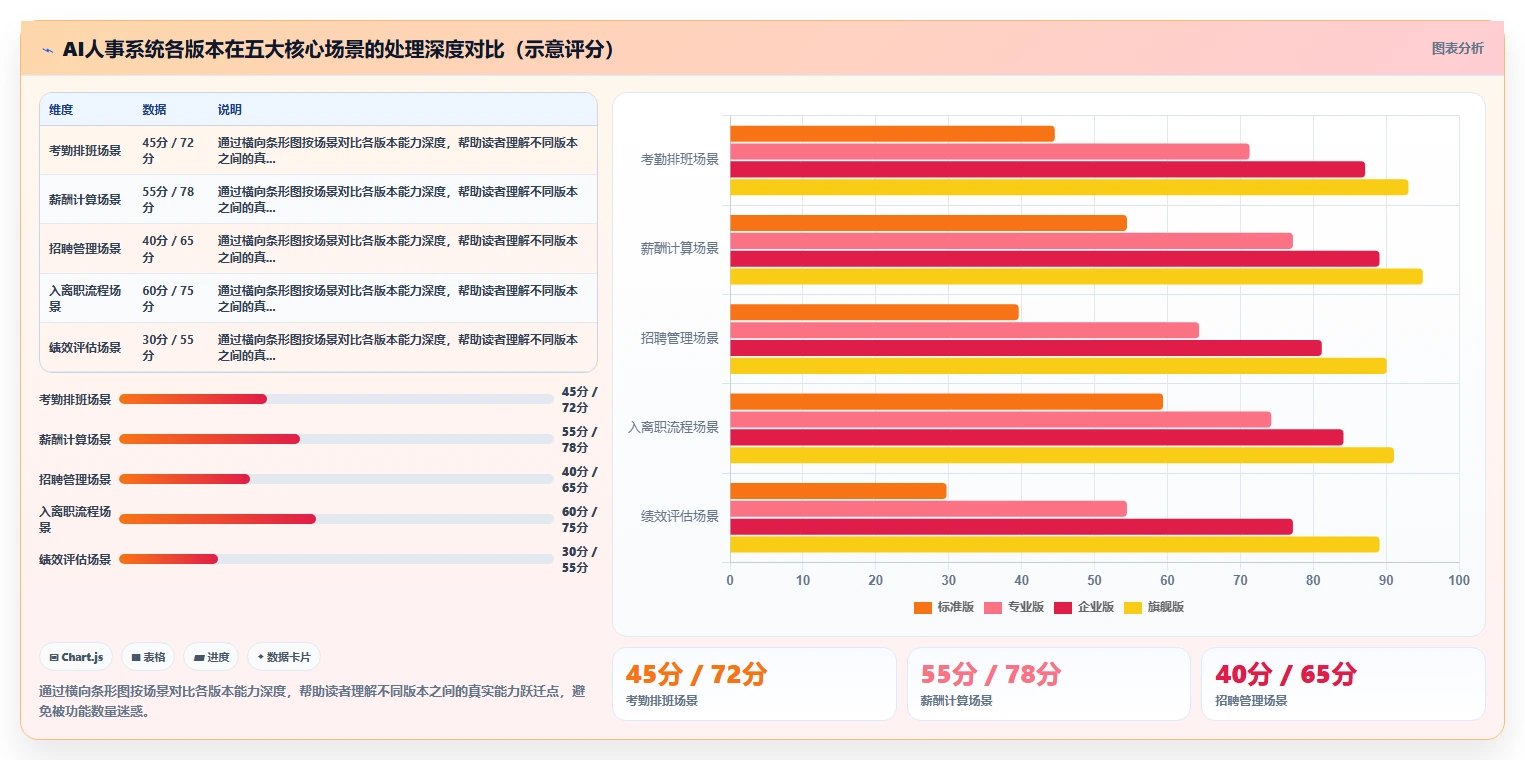
Task: Select the 薪酬计算场景 table row name
Action: (85, 200)
